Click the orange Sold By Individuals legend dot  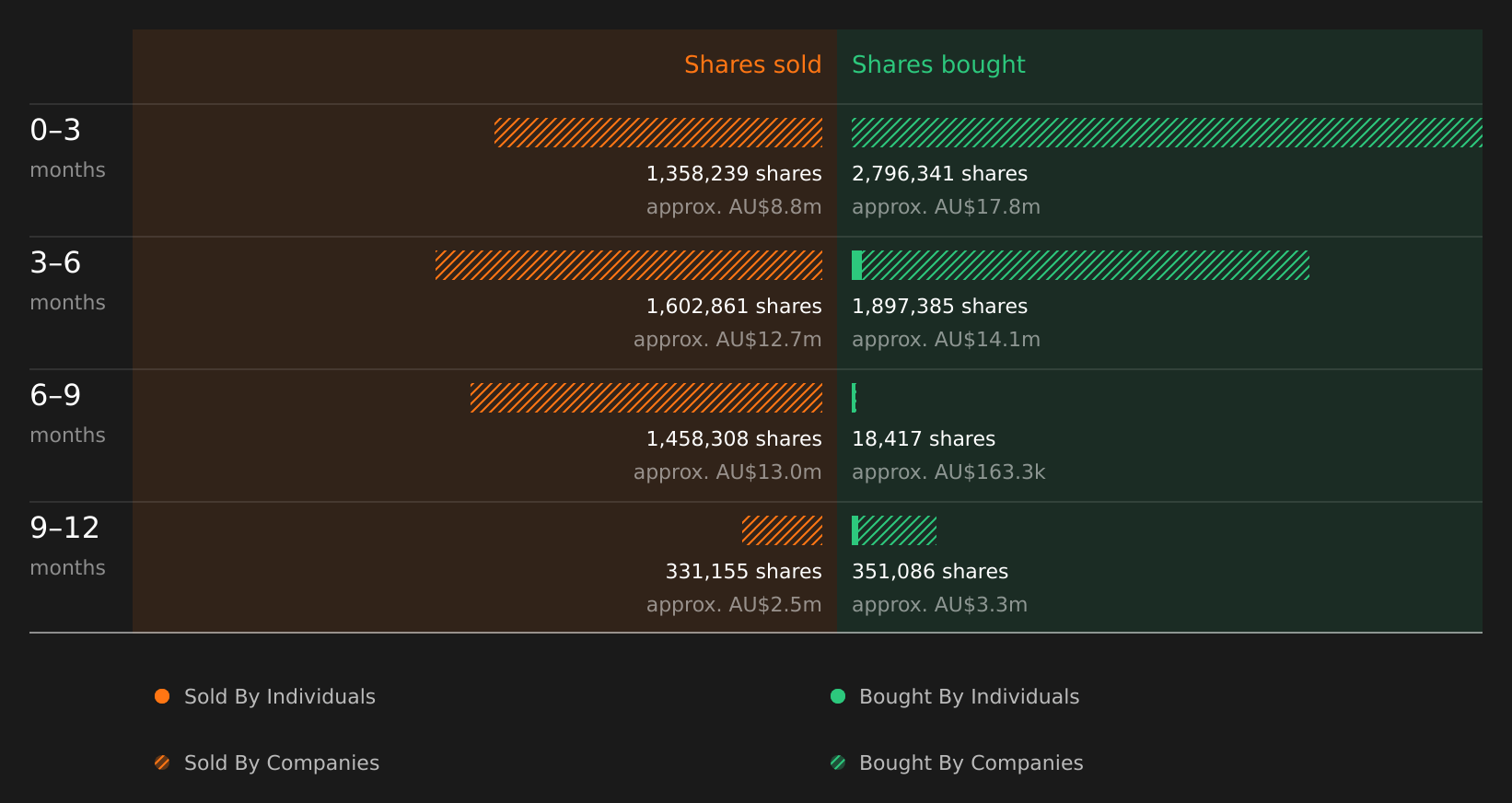162,696
